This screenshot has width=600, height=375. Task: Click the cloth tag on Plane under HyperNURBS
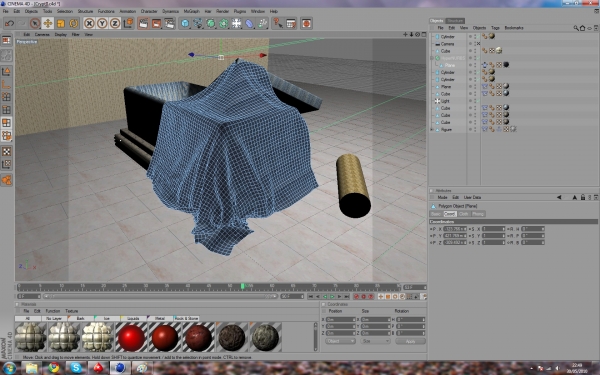[485, 65]
